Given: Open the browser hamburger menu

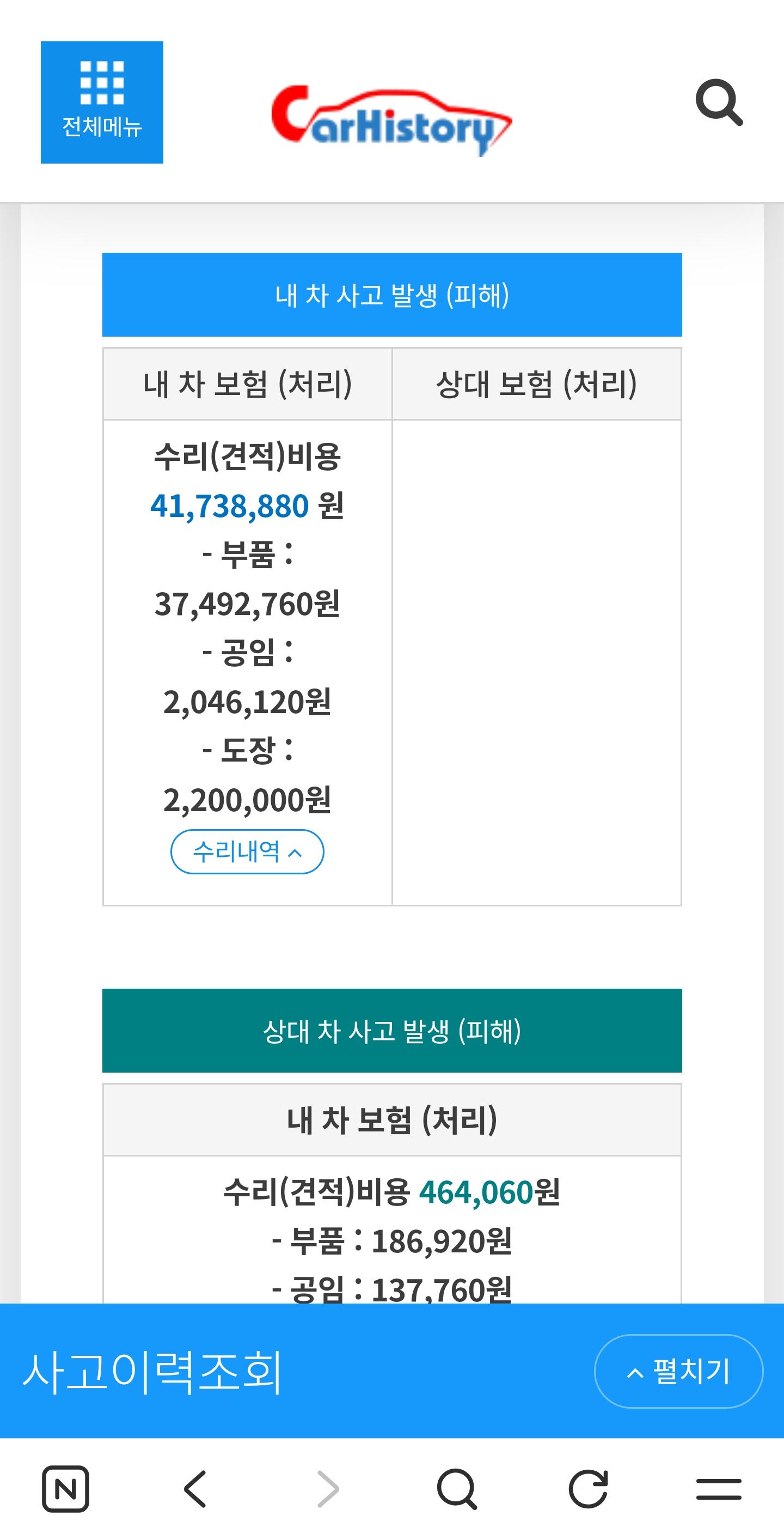Looking at the screenshot, I should point(718,1488).
